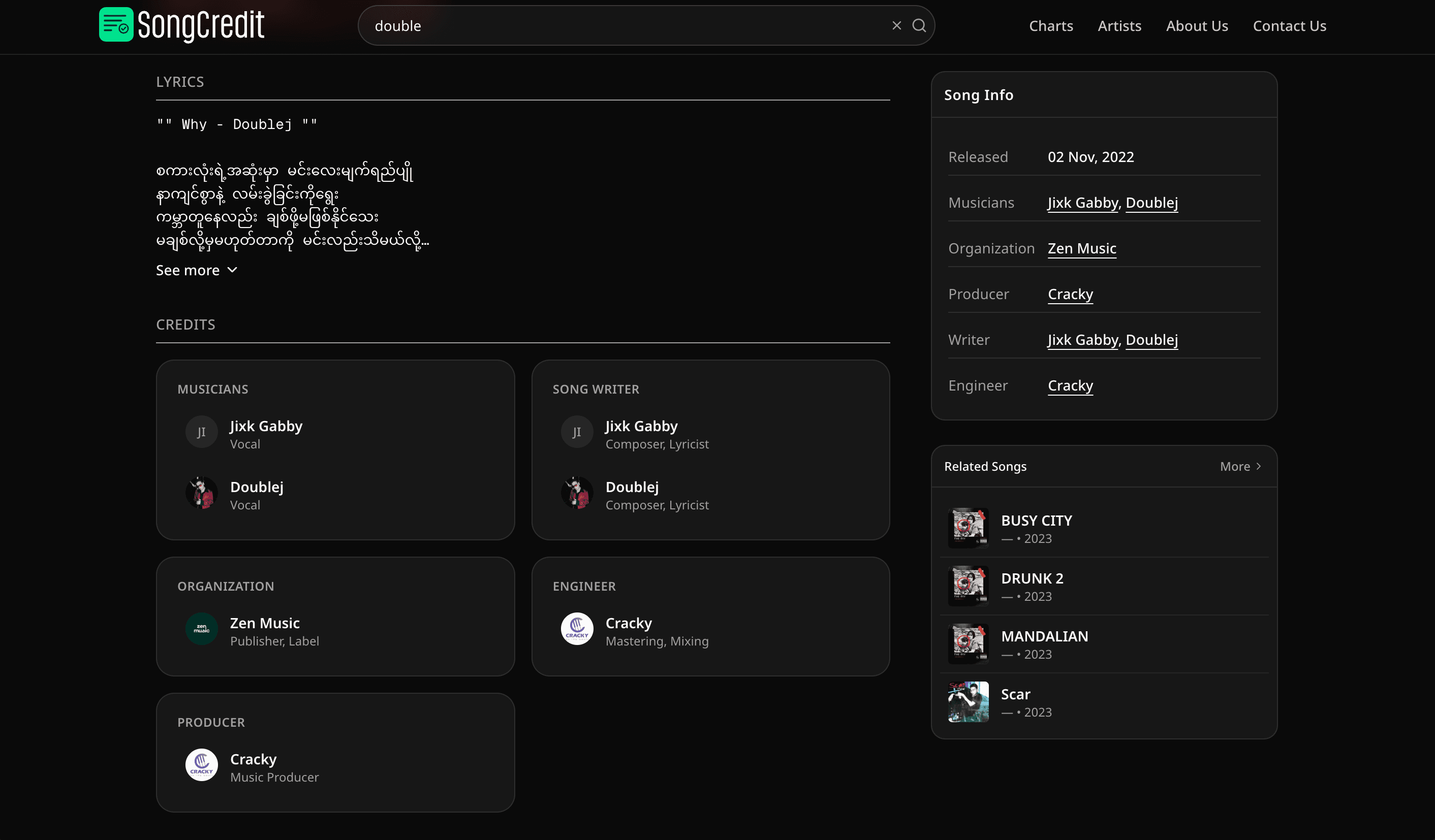Click the Zen Music logo icon

[202, 629]
